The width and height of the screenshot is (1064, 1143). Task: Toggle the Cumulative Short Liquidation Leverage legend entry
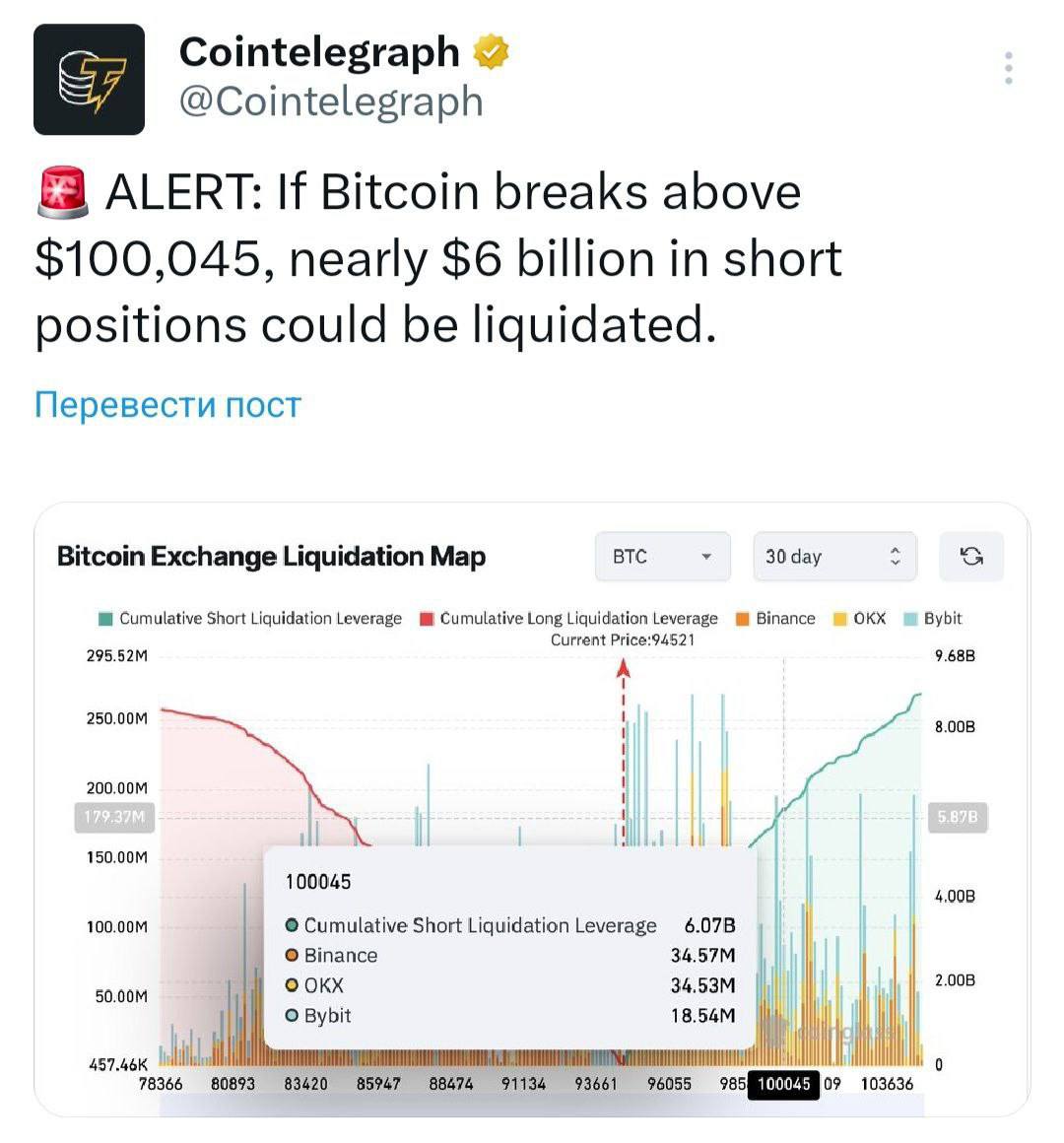pos(251,619)
